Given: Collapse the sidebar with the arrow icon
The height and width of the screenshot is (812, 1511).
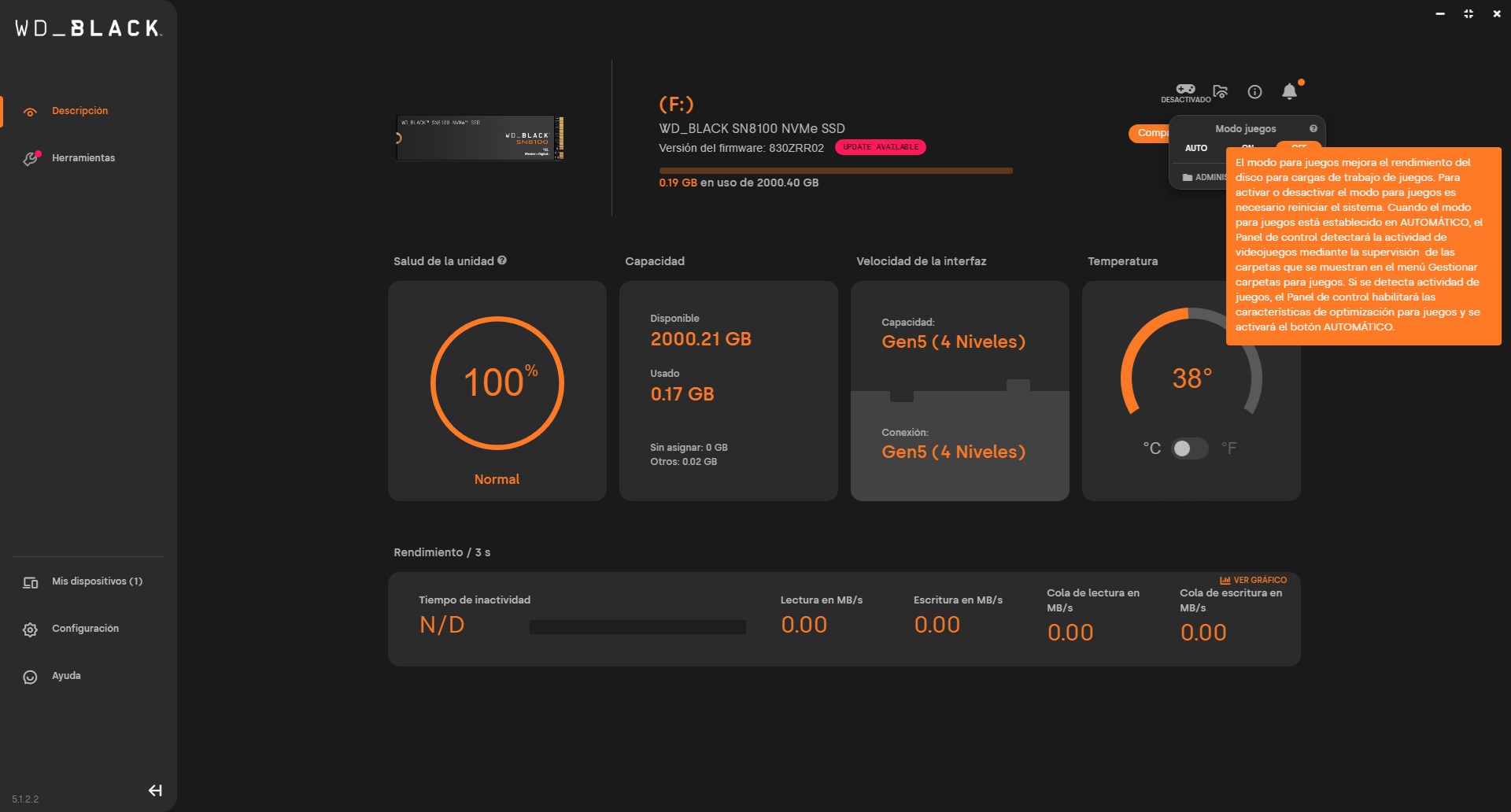Looking at the screenshot, I should click(x=155, y=791).
